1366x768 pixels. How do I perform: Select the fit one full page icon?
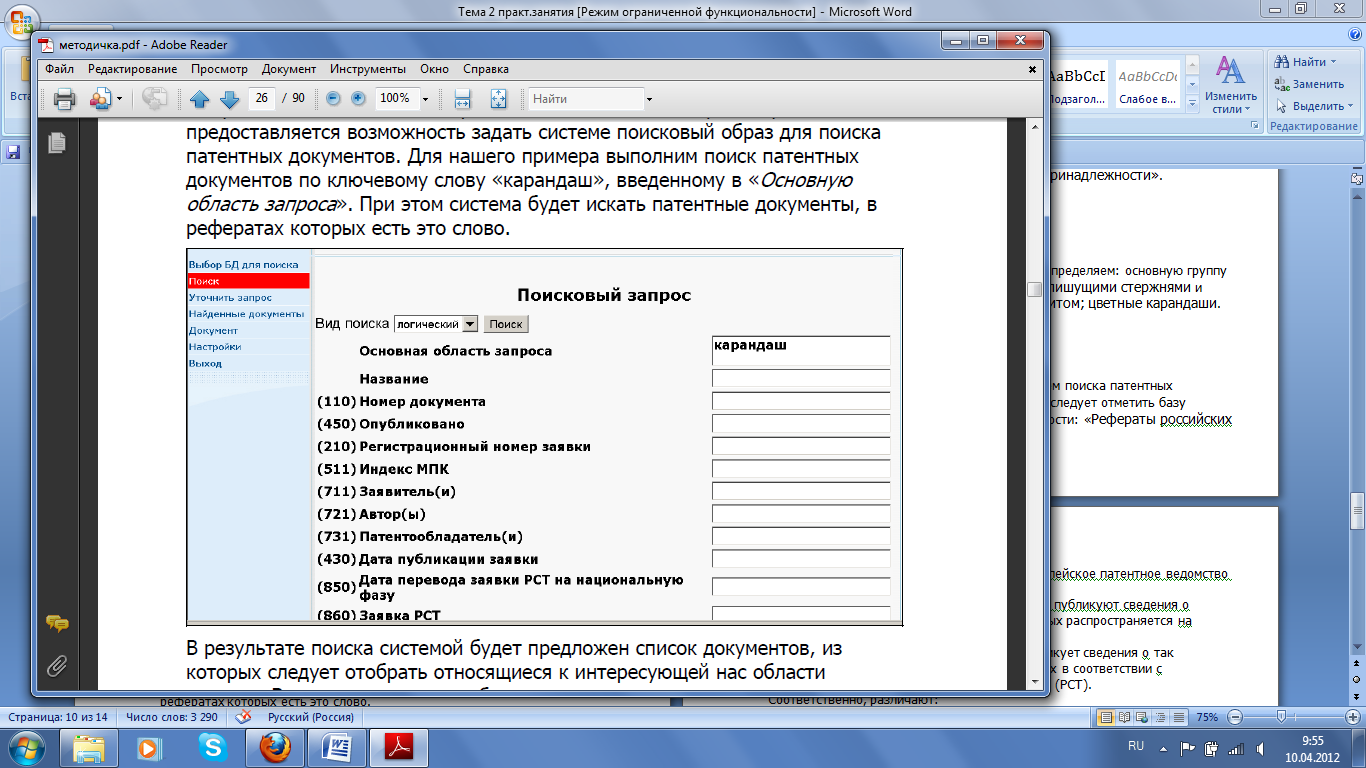(x=498, y=98)
